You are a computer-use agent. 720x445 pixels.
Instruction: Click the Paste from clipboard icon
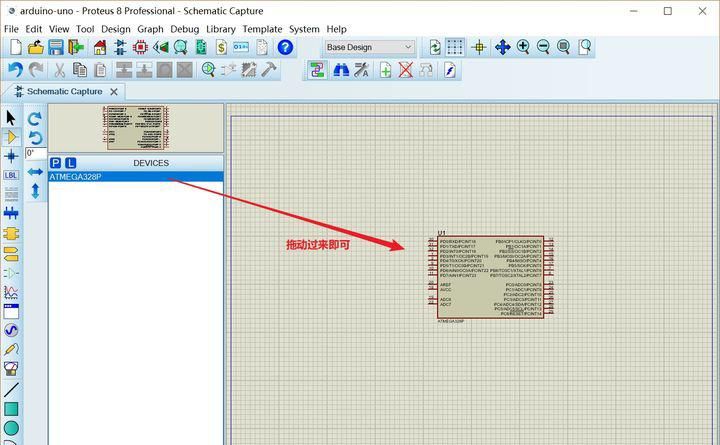coord(100,70)
